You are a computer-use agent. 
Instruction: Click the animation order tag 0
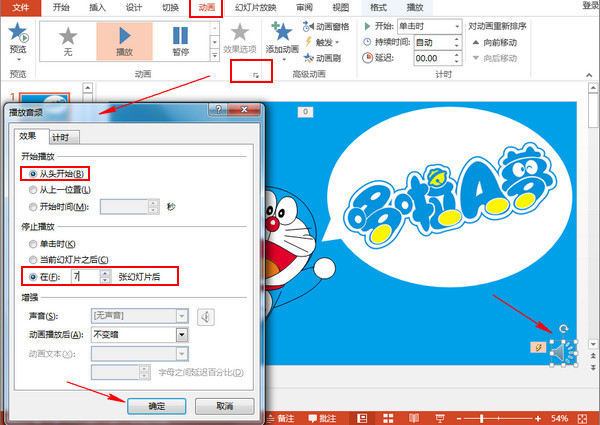point(305,112)
